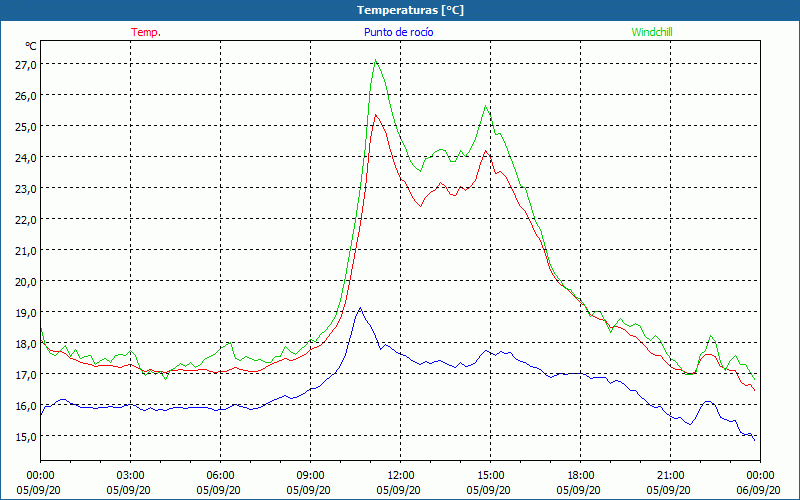Click the 23,0 y-axis value
Screen dimensions: 800x500
pos(25,188)
